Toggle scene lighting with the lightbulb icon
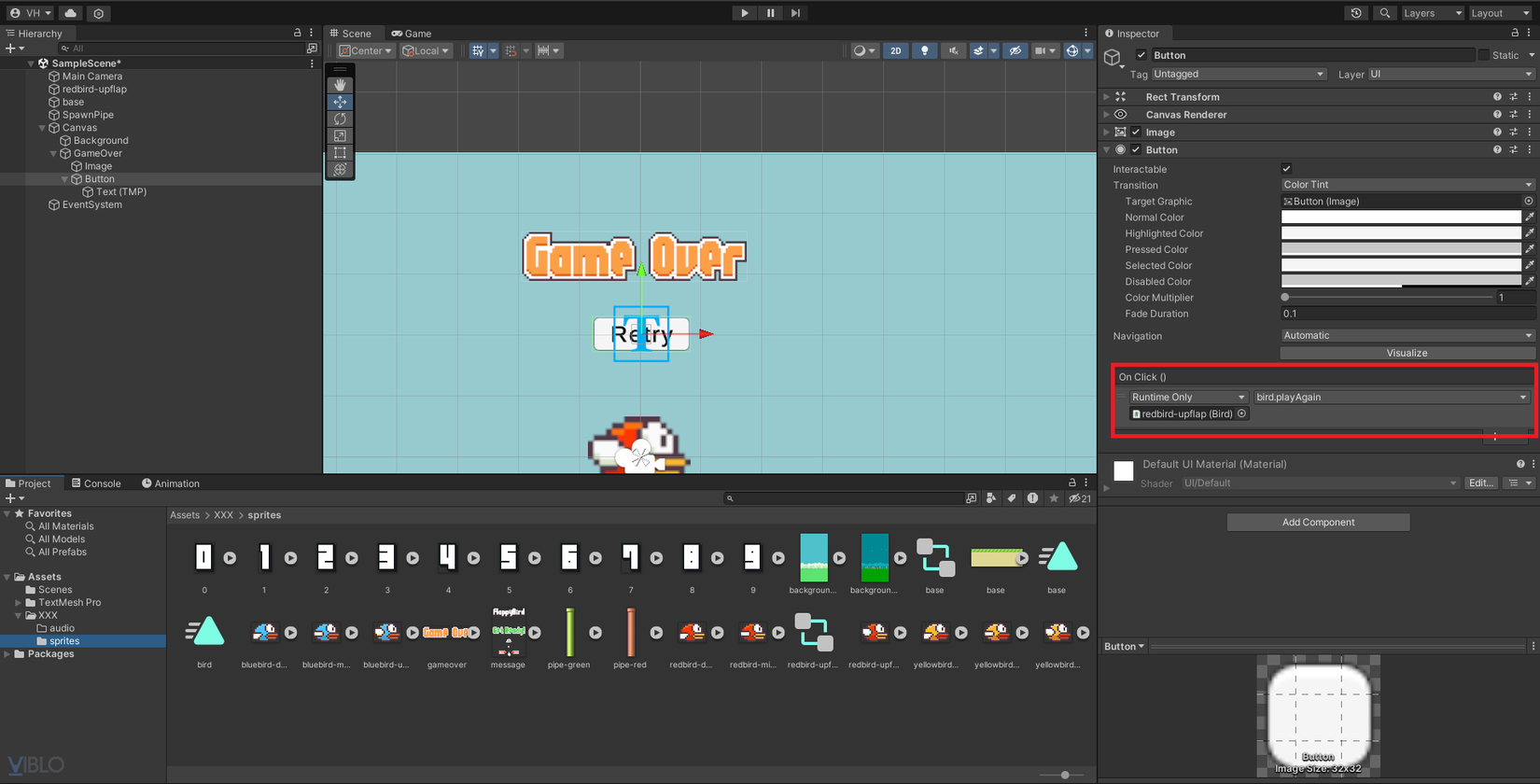Image resolution: width=1540 pixels, height=784 pixels. 924,51
